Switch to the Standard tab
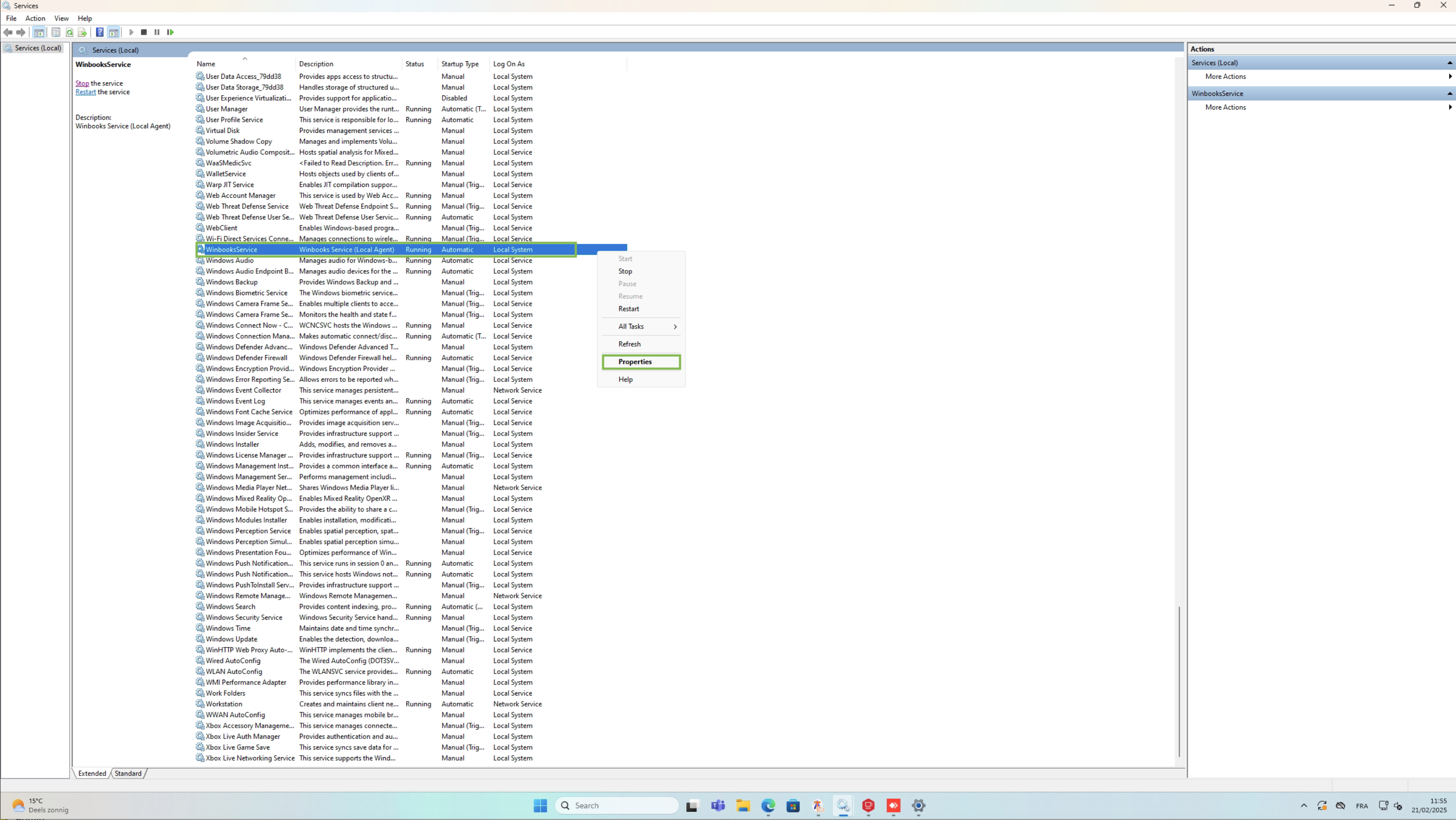 [x=128, y=773]
